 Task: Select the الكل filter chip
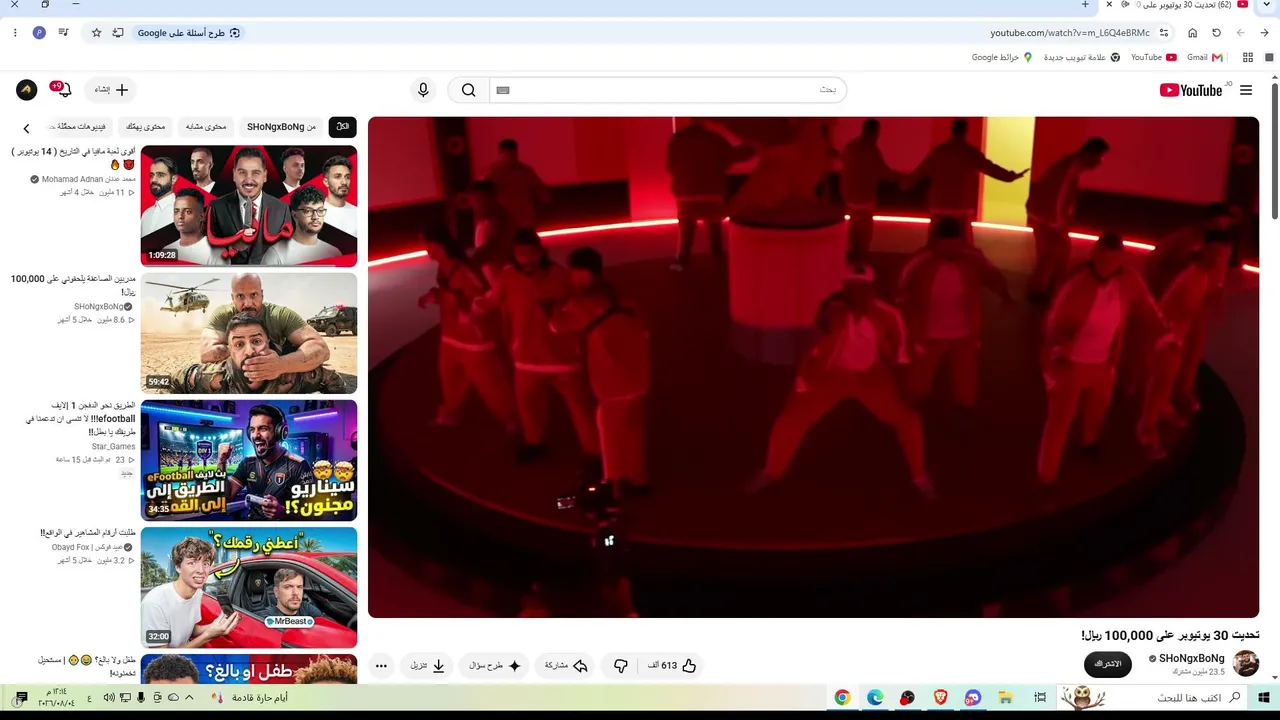pos(343,127)
